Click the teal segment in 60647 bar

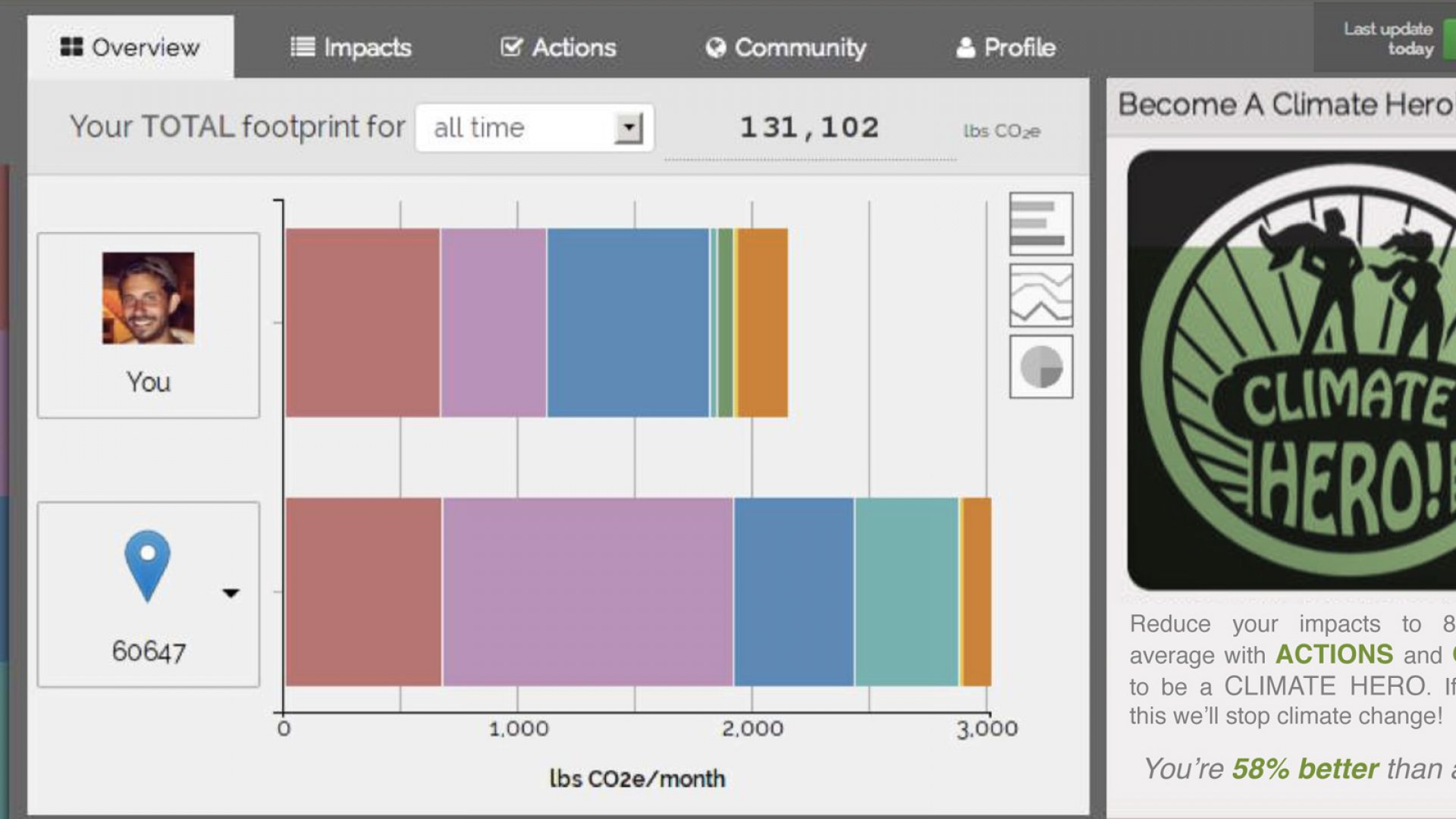coord(906,591)
